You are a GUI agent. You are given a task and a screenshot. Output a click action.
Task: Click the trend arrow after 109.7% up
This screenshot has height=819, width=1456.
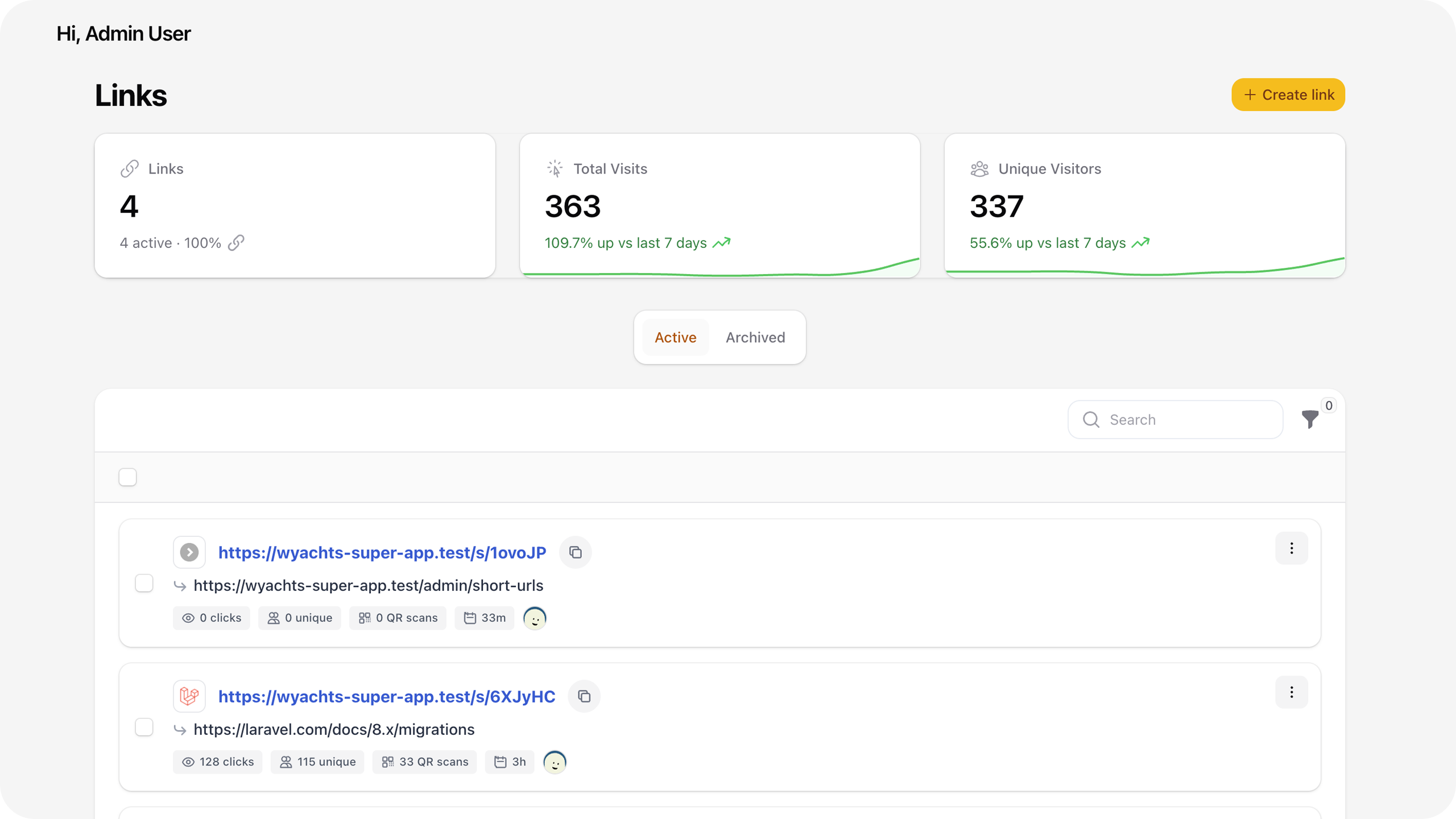click(722, 243)
